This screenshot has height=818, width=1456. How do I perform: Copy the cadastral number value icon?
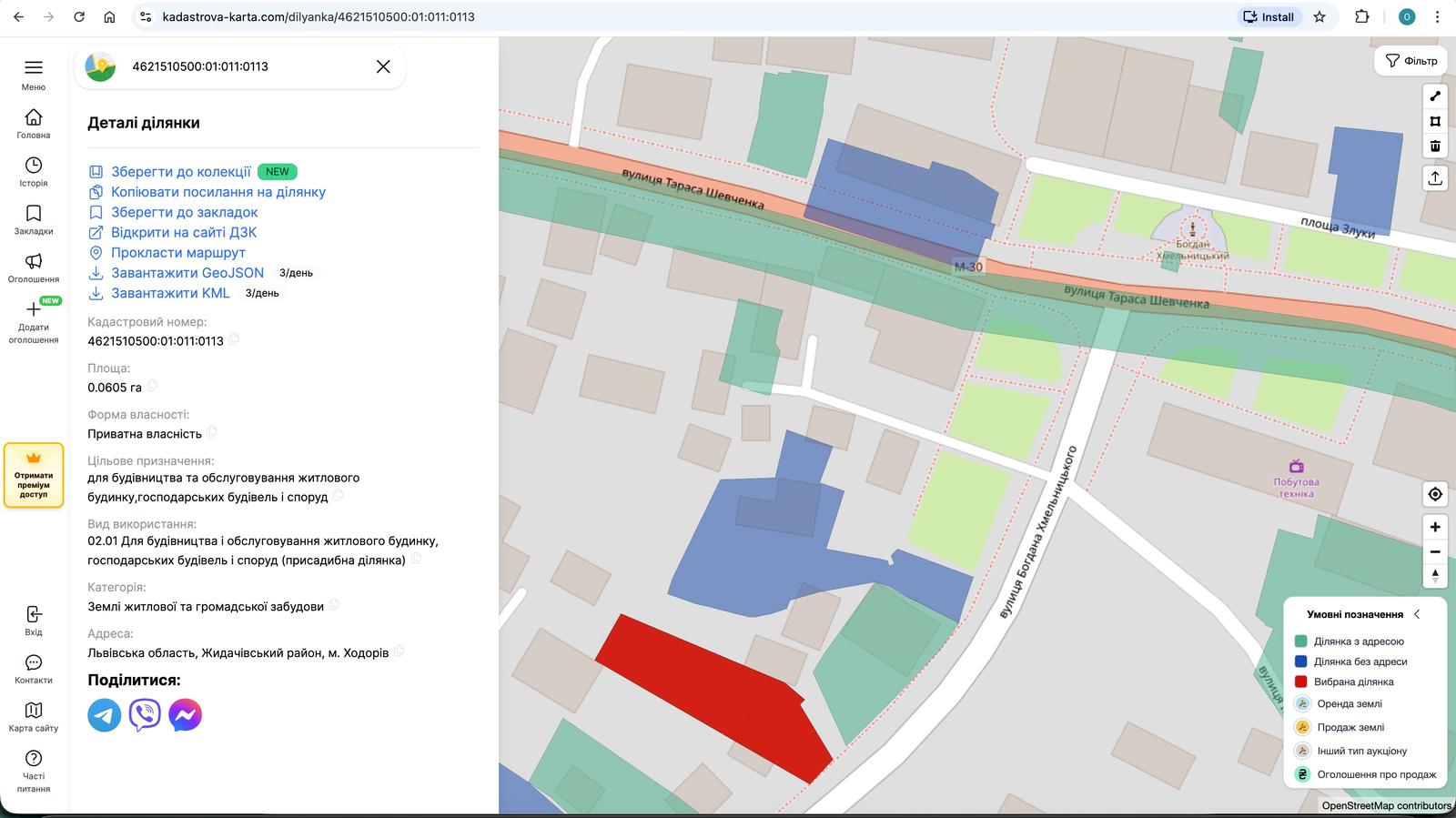pos(234,339)
